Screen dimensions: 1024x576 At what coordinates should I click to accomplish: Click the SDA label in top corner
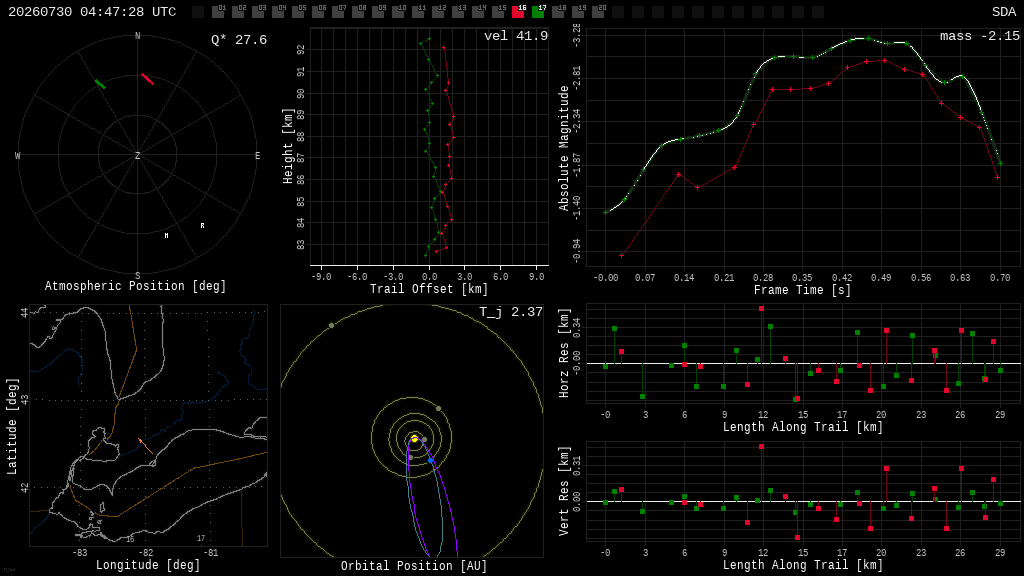pos(1004,12)
